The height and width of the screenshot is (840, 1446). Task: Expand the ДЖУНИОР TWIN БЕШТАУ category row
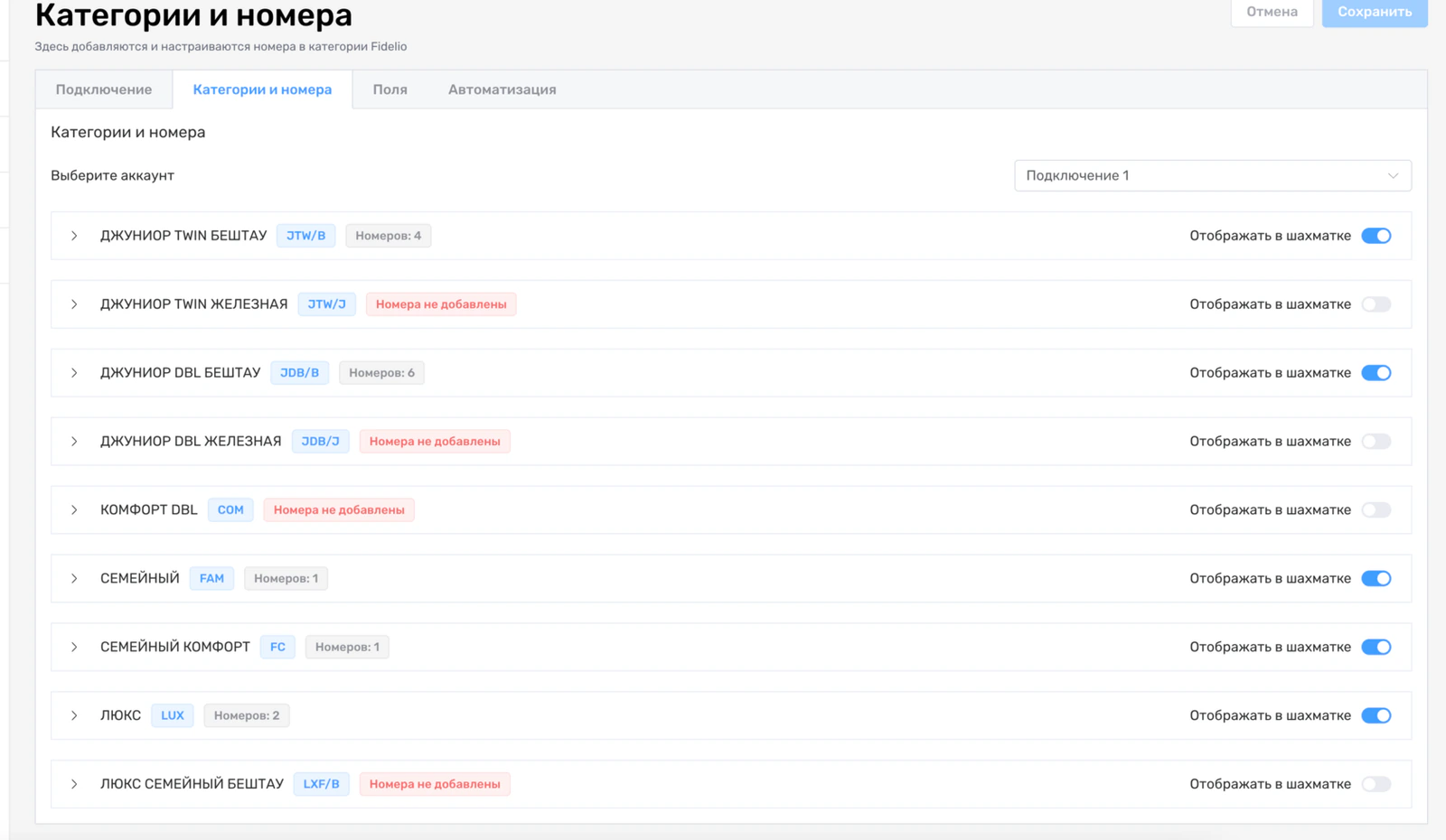[x=74, y=236]
